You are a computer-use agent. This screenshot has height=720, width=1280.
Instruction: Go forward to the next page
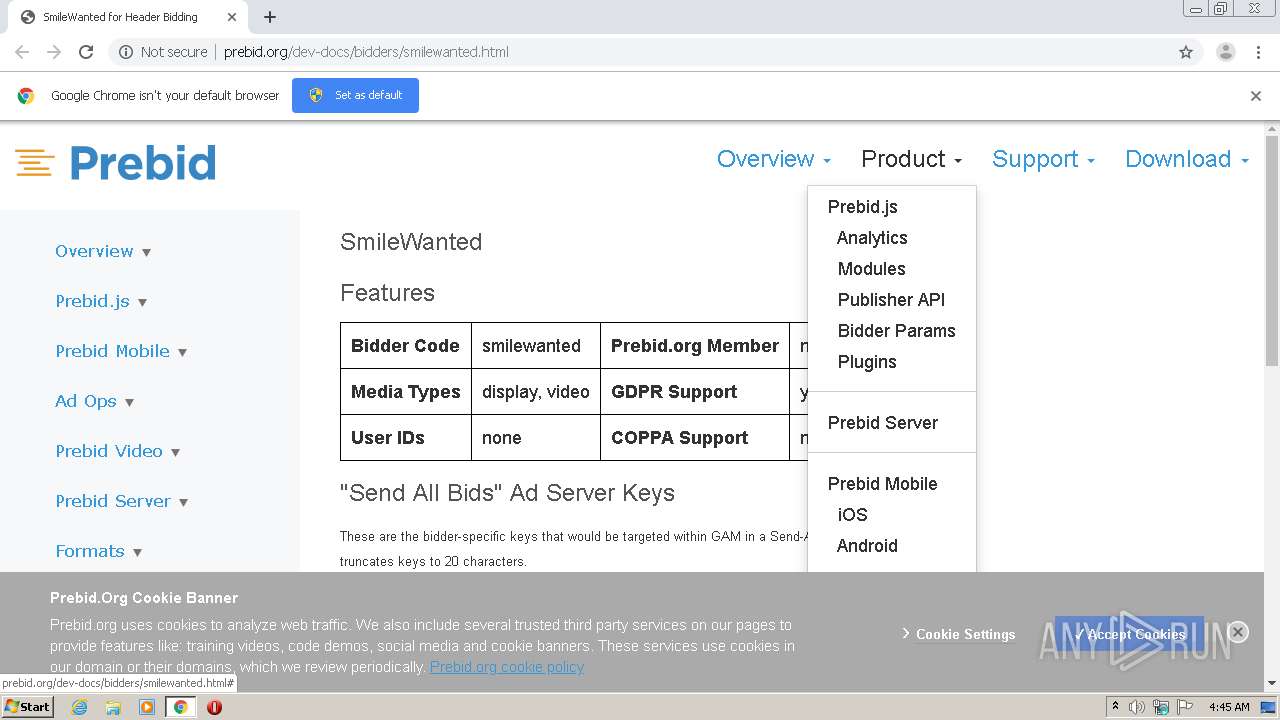pos(54,52)
